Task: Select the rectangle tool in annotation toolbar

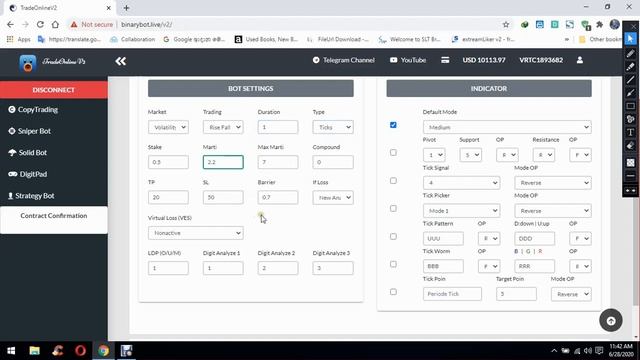Action: (630, 106)
